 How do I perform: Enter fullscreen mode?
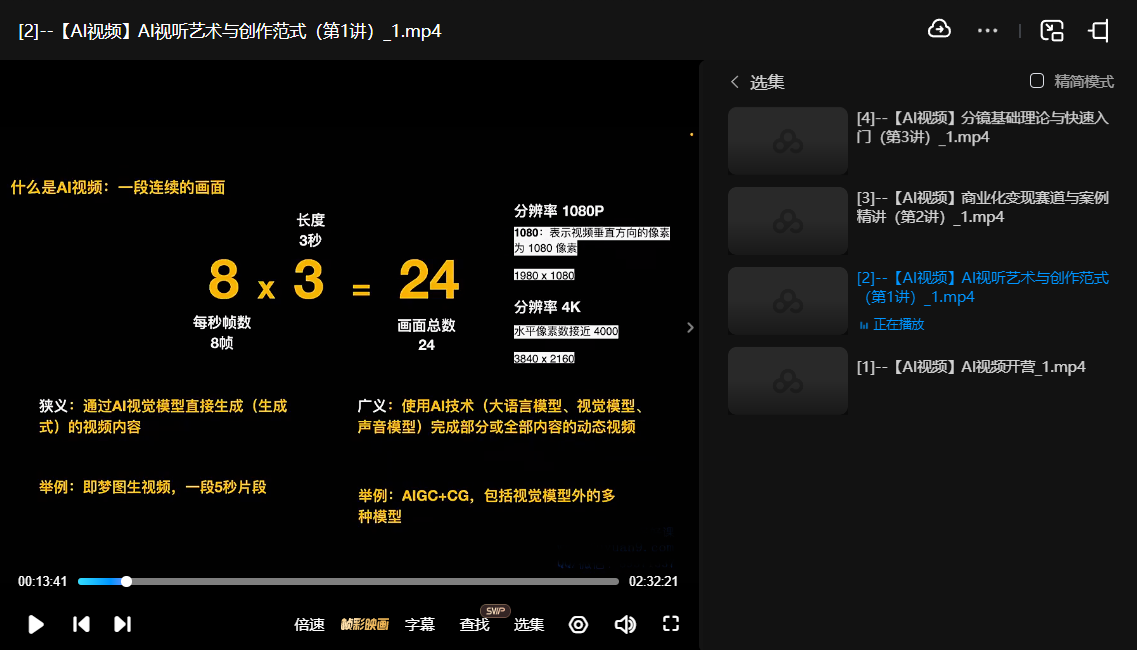point(671,624)
